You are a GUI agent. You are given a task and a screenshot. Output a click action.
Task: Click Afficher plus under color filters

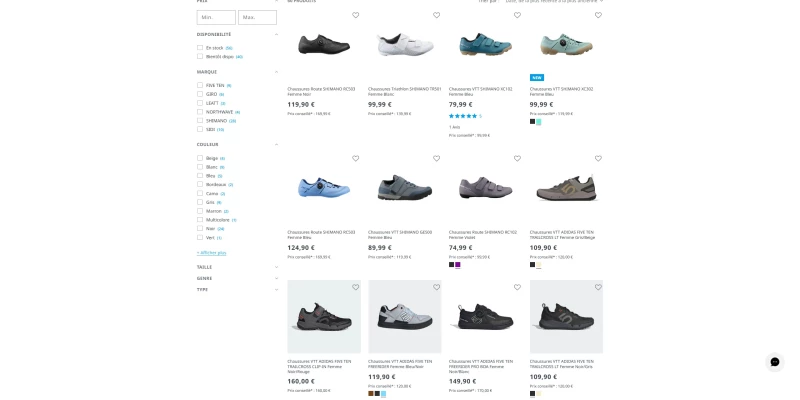tap(212, 253)
